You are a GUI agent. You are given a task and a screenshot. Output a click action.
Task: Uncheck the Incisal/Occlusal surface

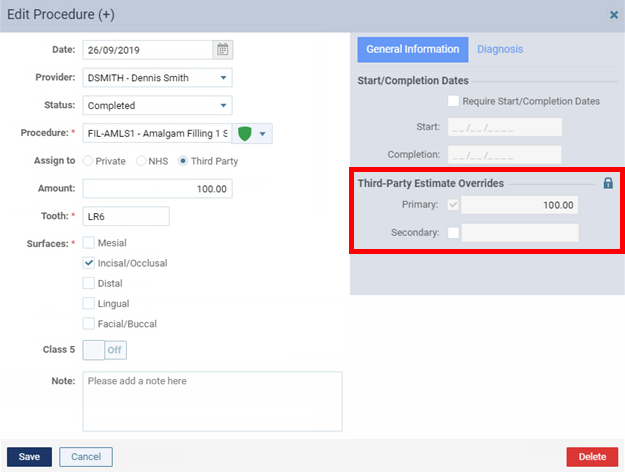[88, 263]
